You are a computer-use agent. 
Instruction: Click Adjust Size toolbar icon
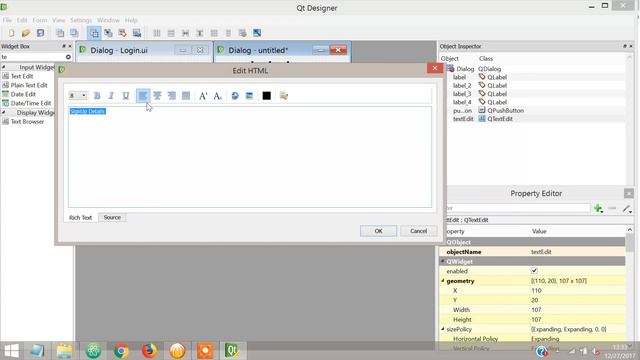257,33
